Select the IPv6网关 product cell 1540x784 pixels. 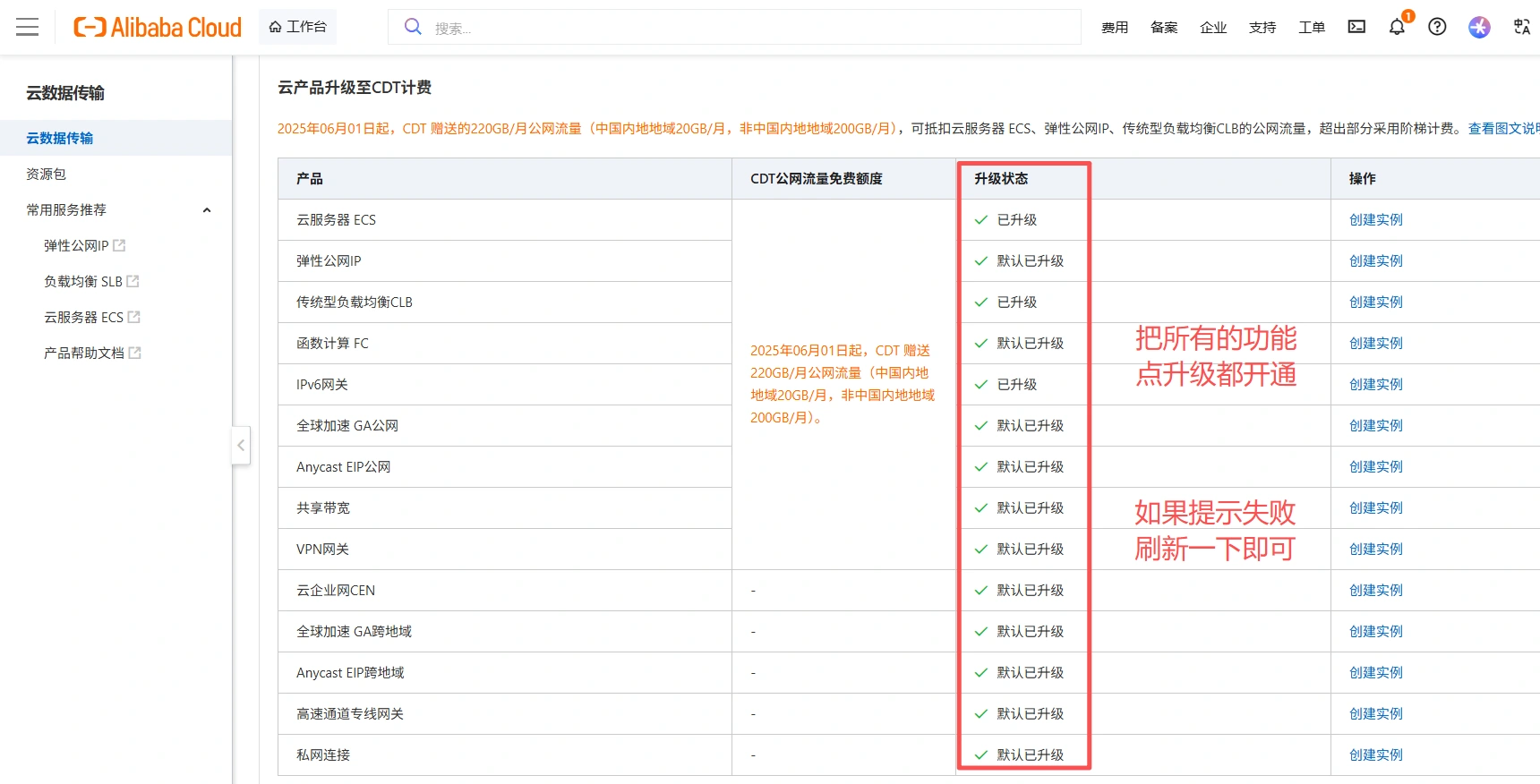pyautogui.click(x=505, y=384)
